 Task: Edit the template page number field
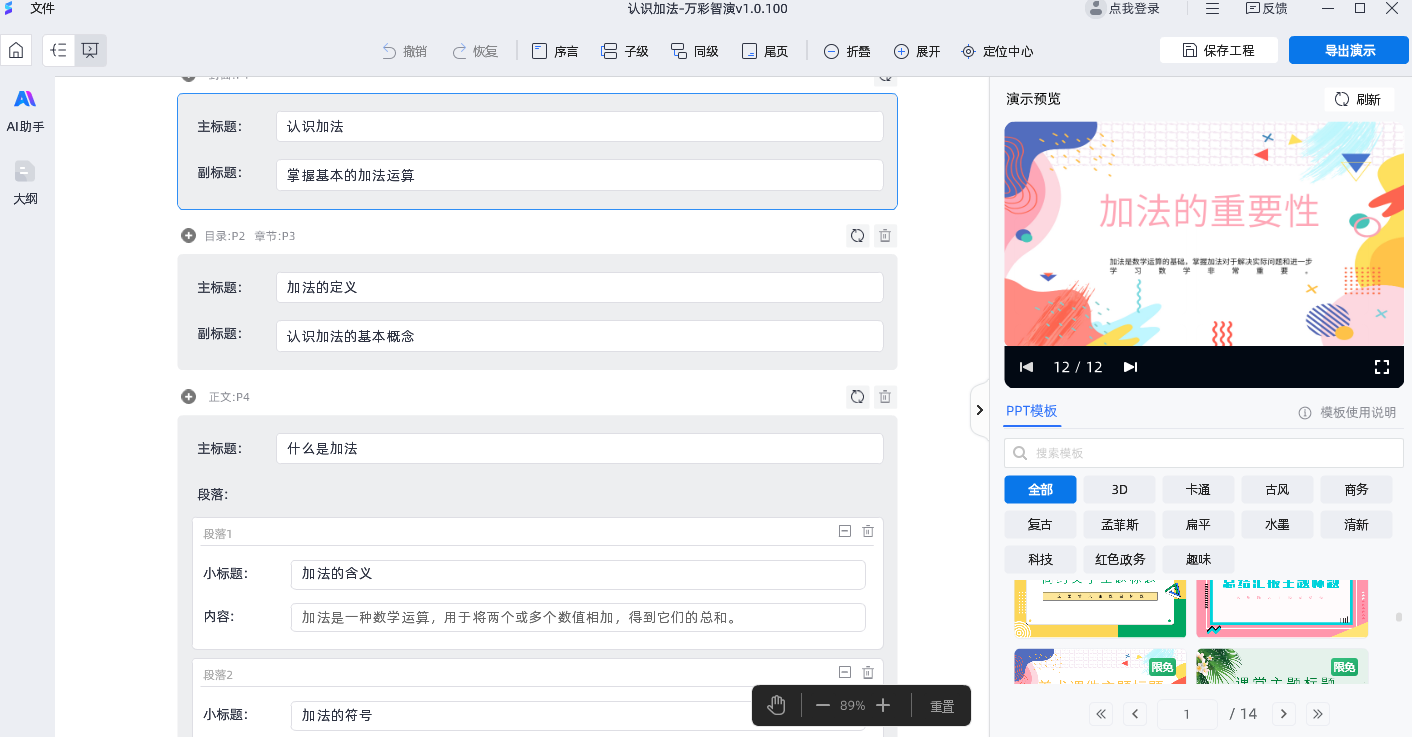point(1187,714)
